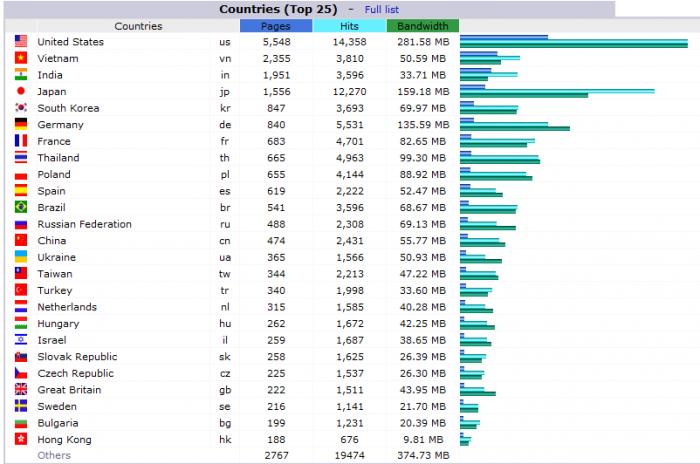This screenshot has width=700, height=464.
Task: Click the Ukraine flag icon
Action: 21,256
